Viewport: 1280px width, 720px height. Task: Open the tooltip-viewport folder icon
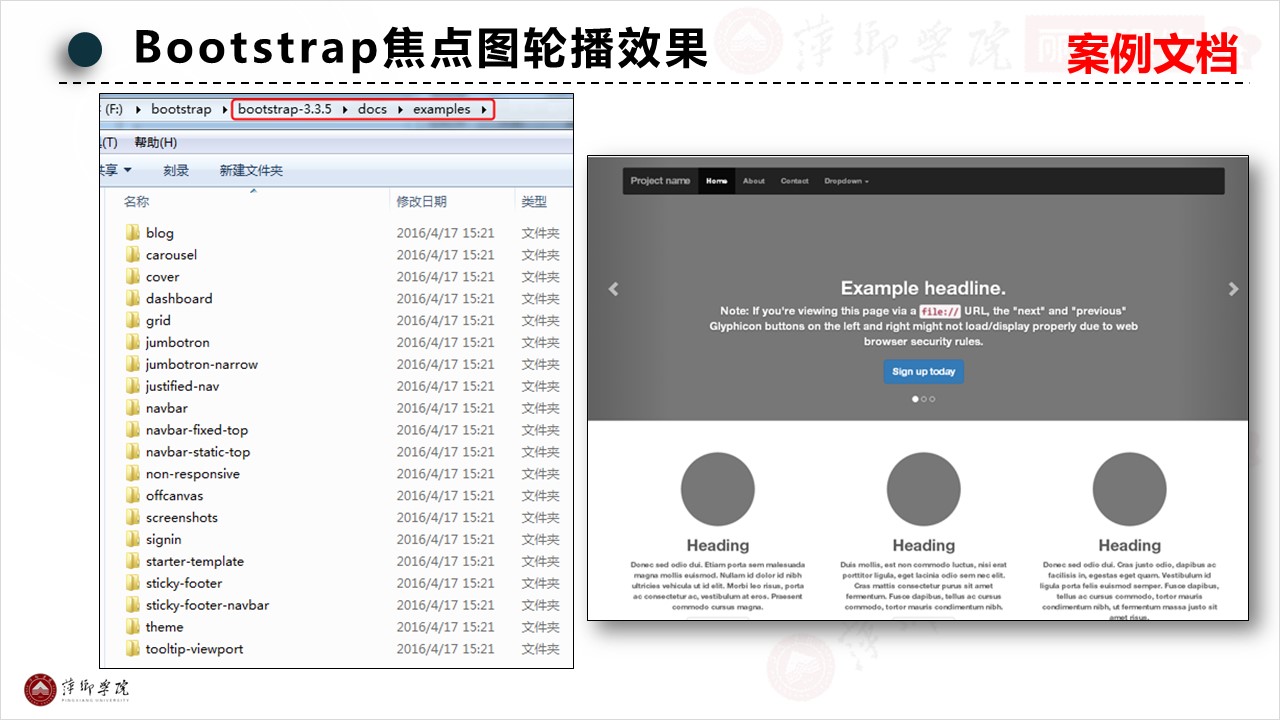click(x=133, y=650)
